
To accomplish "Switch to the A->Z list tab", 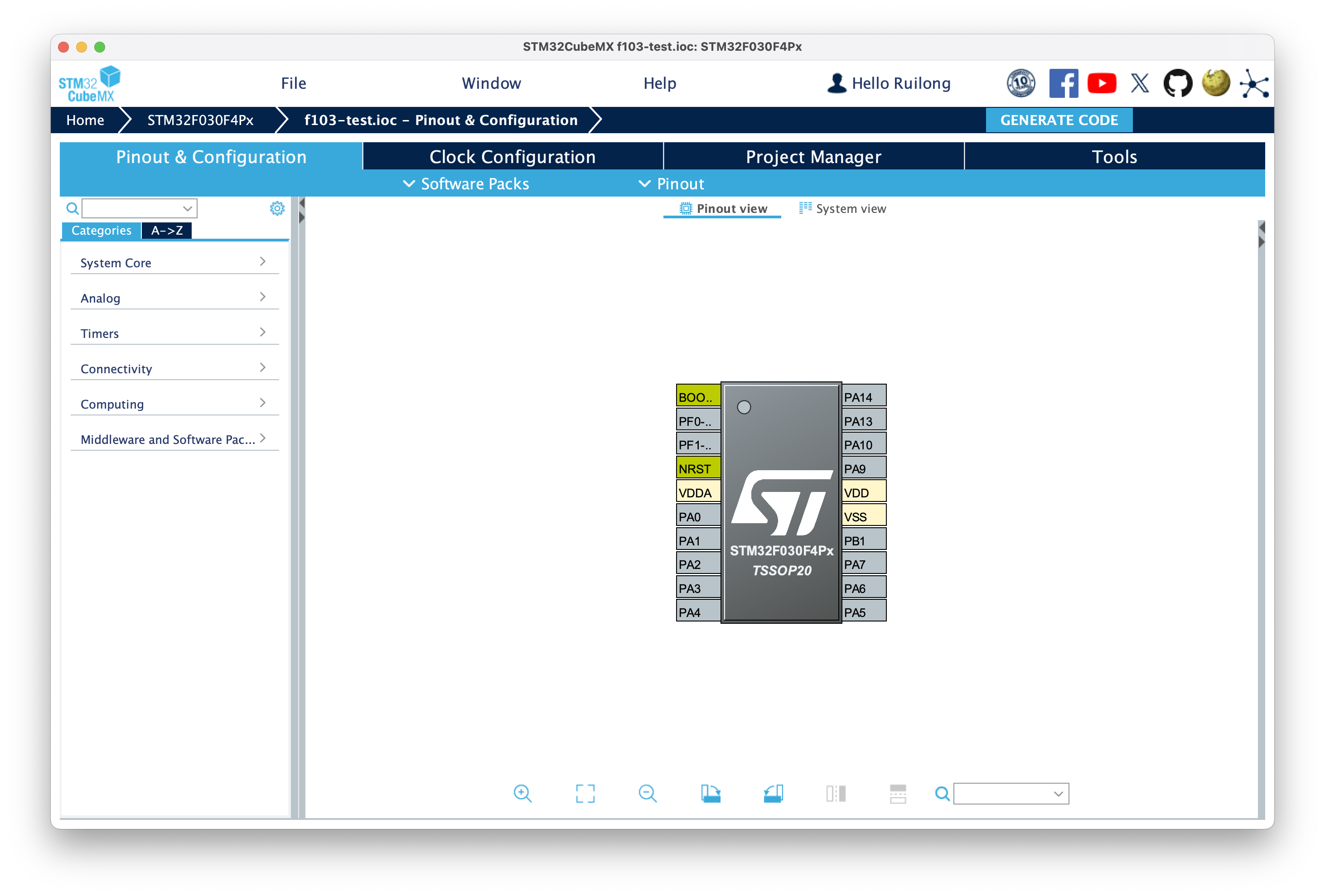I will point(166,230).
